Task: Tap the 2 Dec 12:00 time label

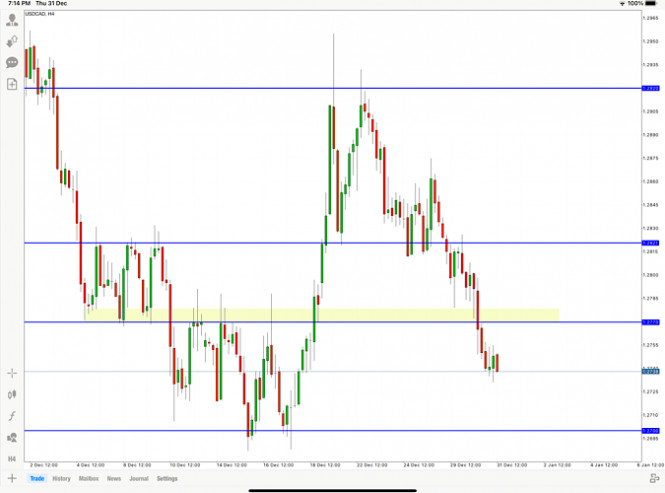Action: [44, 465]
